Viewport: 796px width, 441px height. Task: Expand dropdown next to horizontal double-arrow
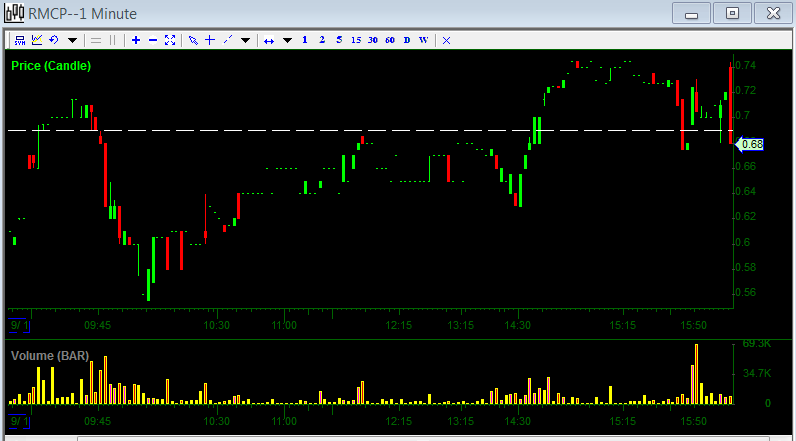[x=287, y=40]
